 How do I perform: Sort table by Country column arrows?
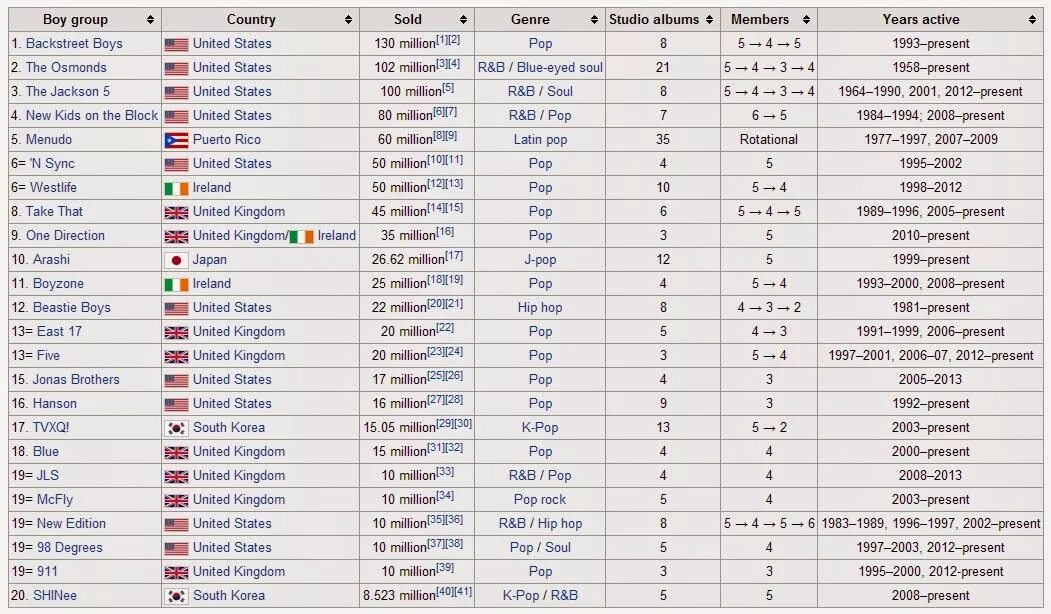(x=348, y=19)
